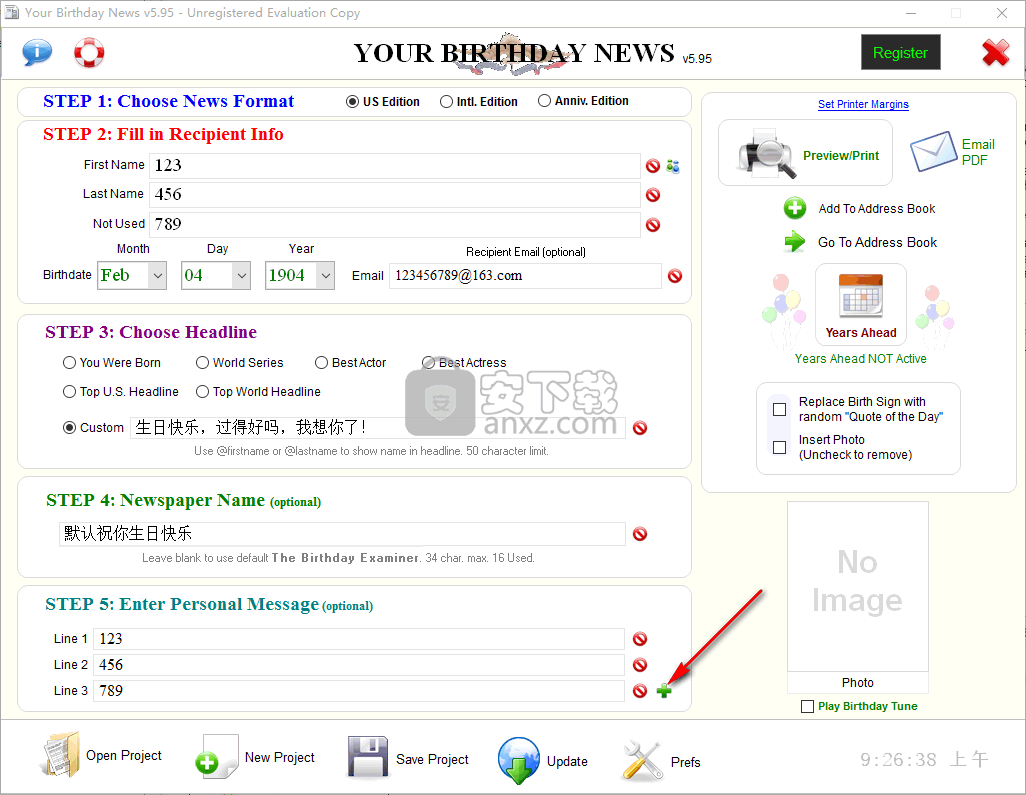Click into the Not Used field
This screenshot has width=1026, height=795.
(x=395, y=224)
